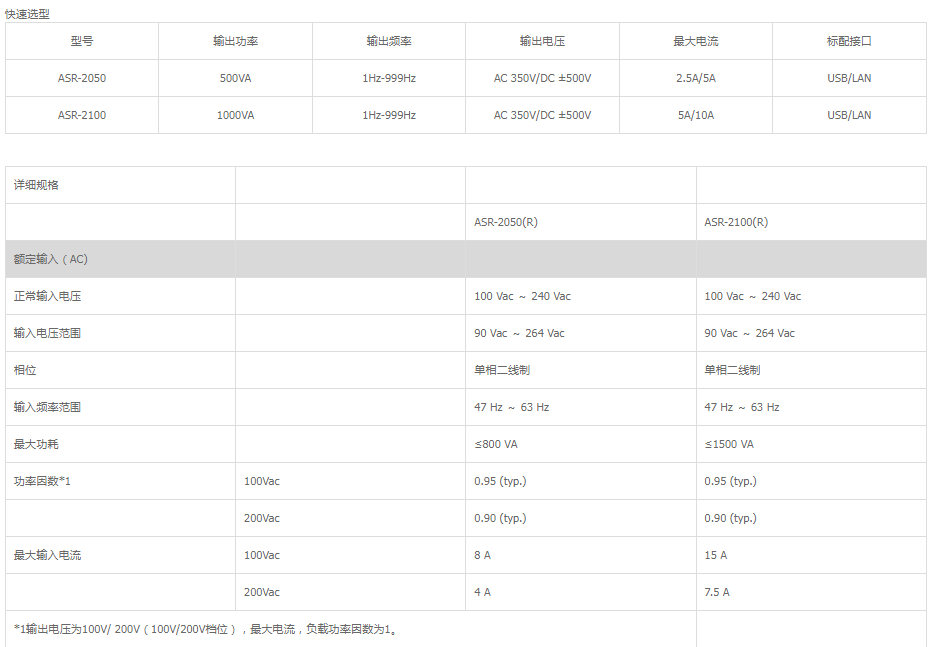Select '1Hz-999Hz' in the ASR-2050 row
The height and width of the screenshot is (647, 929).
(x=389, y=78)
